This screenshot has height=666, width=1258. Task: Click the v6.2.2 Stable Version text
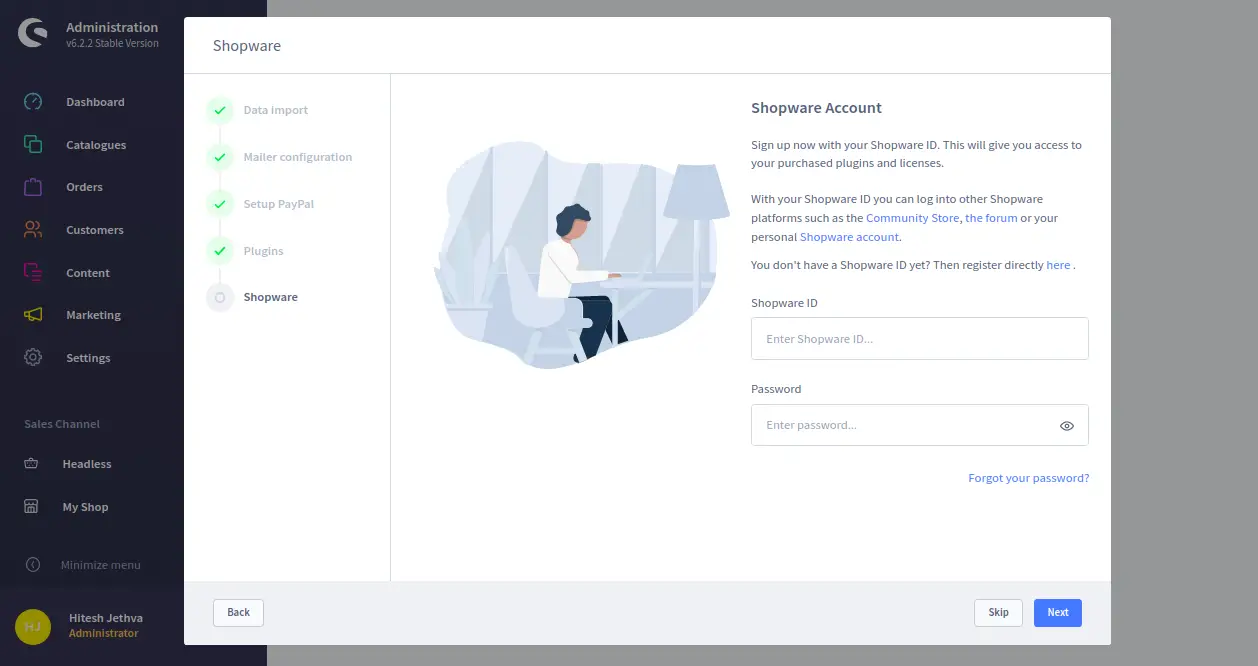click(112, 44)
